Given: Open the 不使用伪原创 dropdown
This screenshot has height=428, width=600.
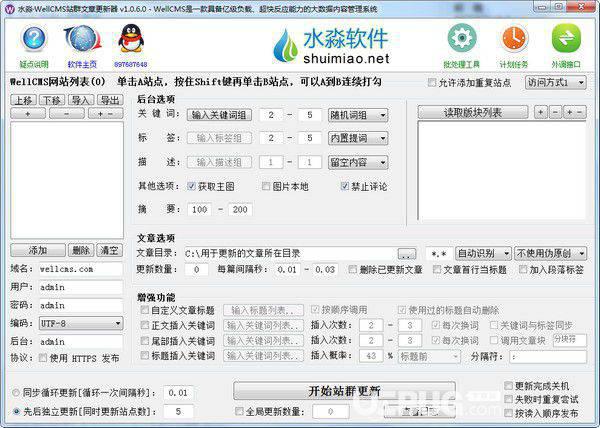Looking at the screenshot, I should click(x=550, y=253).
